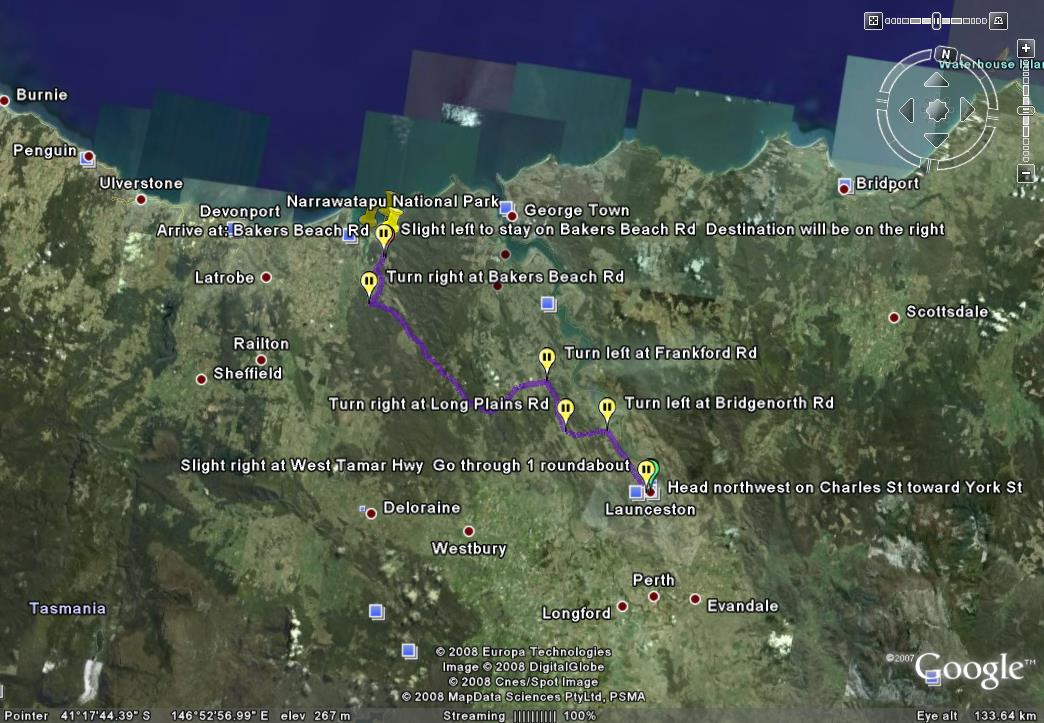Click the zoom out minus button
This screenshot has height=723, width=1044.
[1025, 174]
